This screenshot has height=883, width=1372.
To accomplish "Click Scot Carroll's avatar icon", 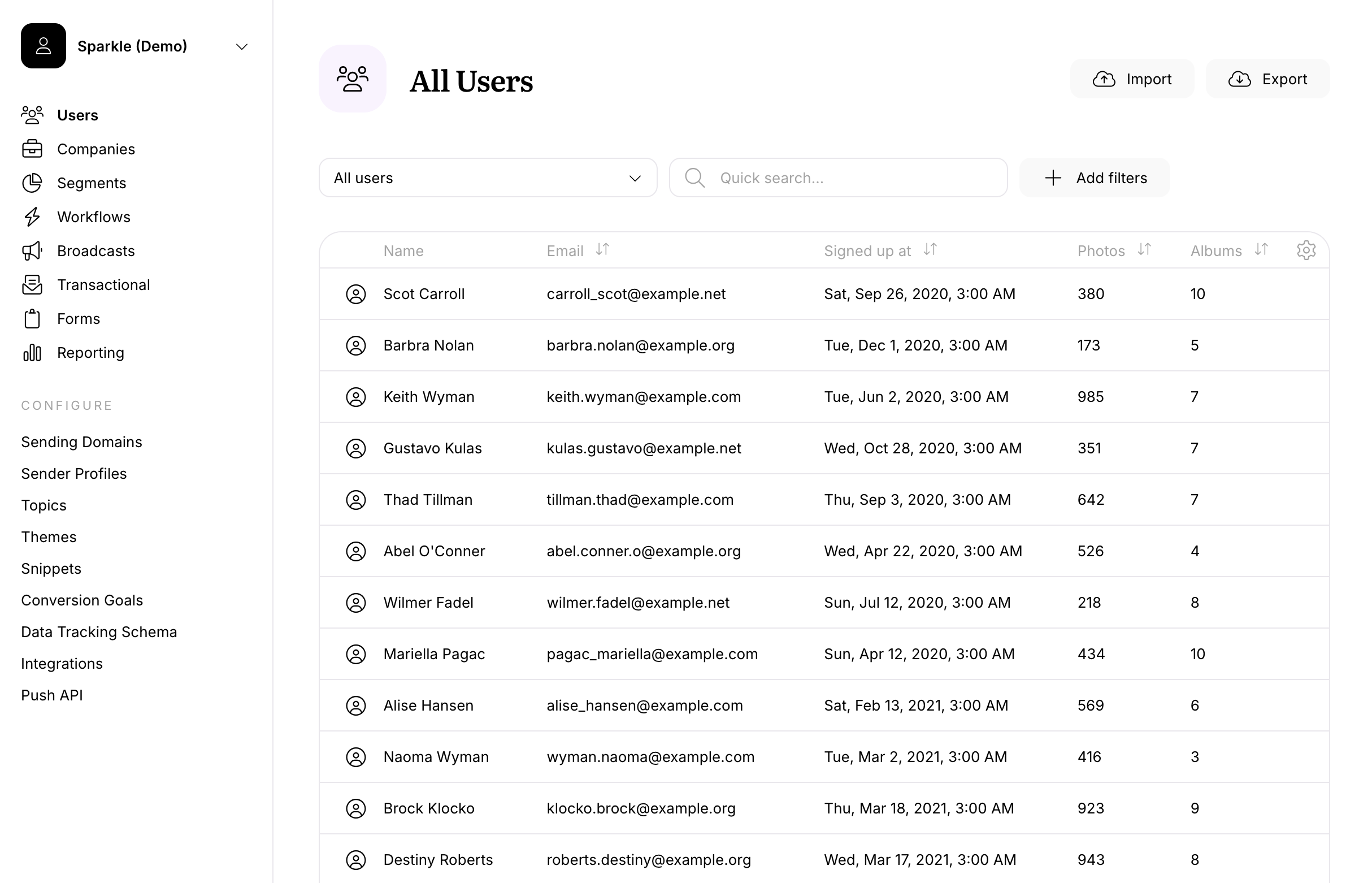I will coord(355,294).
